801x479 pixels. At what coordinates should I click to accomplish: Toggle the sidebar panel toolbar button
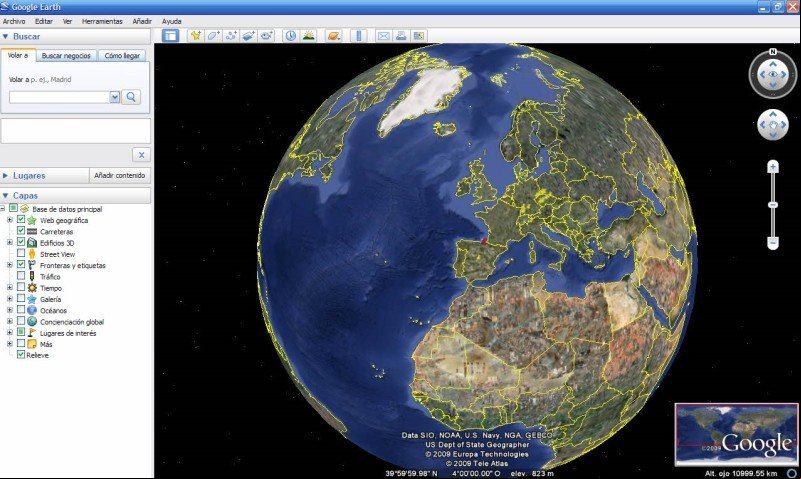[170, 36]
